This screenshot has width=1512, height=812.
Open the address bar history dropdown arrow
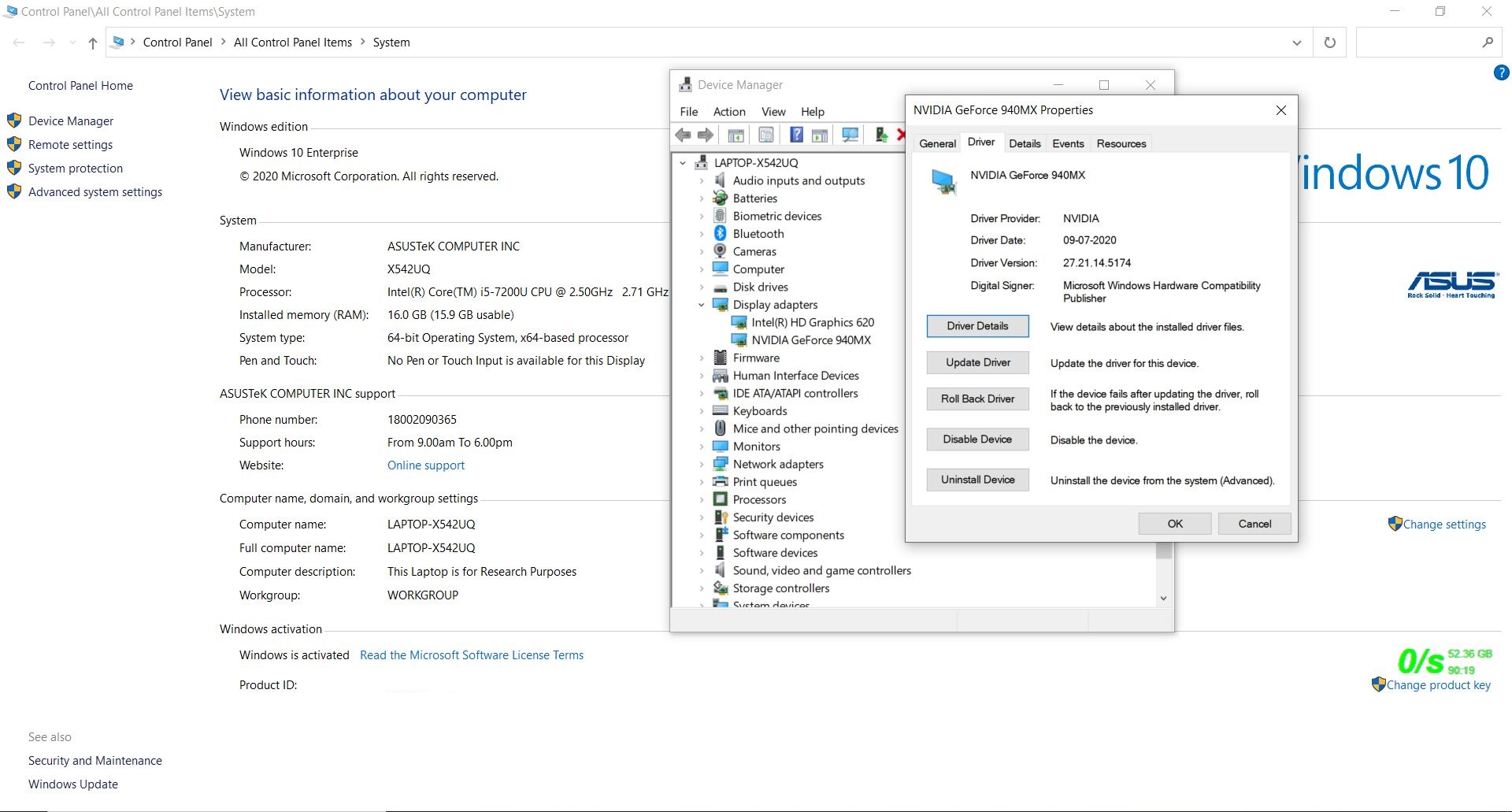coord(1296,43)
